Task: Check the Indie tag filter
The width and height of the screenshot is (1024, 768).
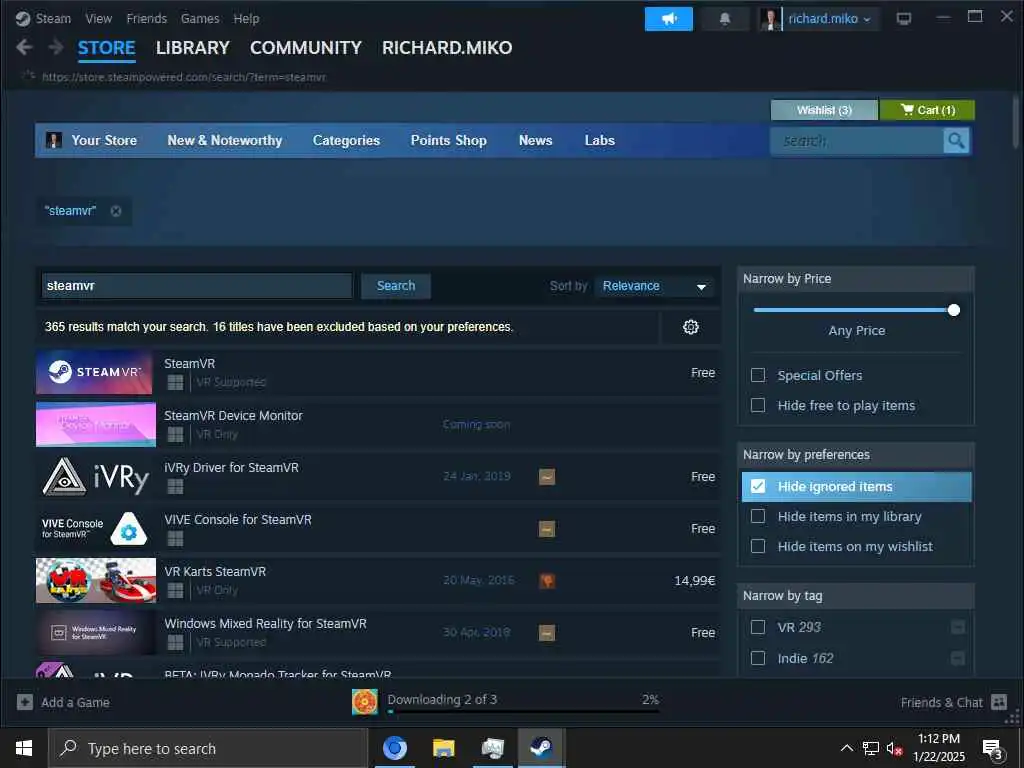Action: pos(758,658)
